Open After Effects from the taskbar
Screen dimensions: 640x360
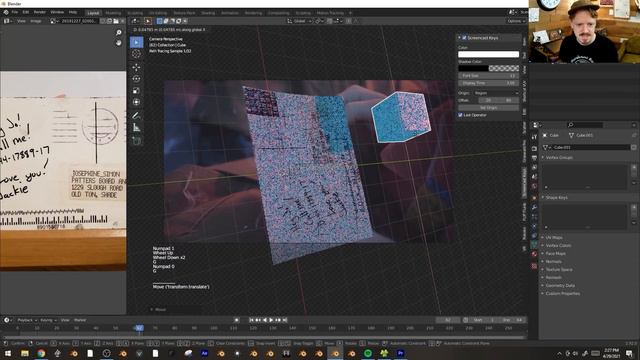click(204, 353)
